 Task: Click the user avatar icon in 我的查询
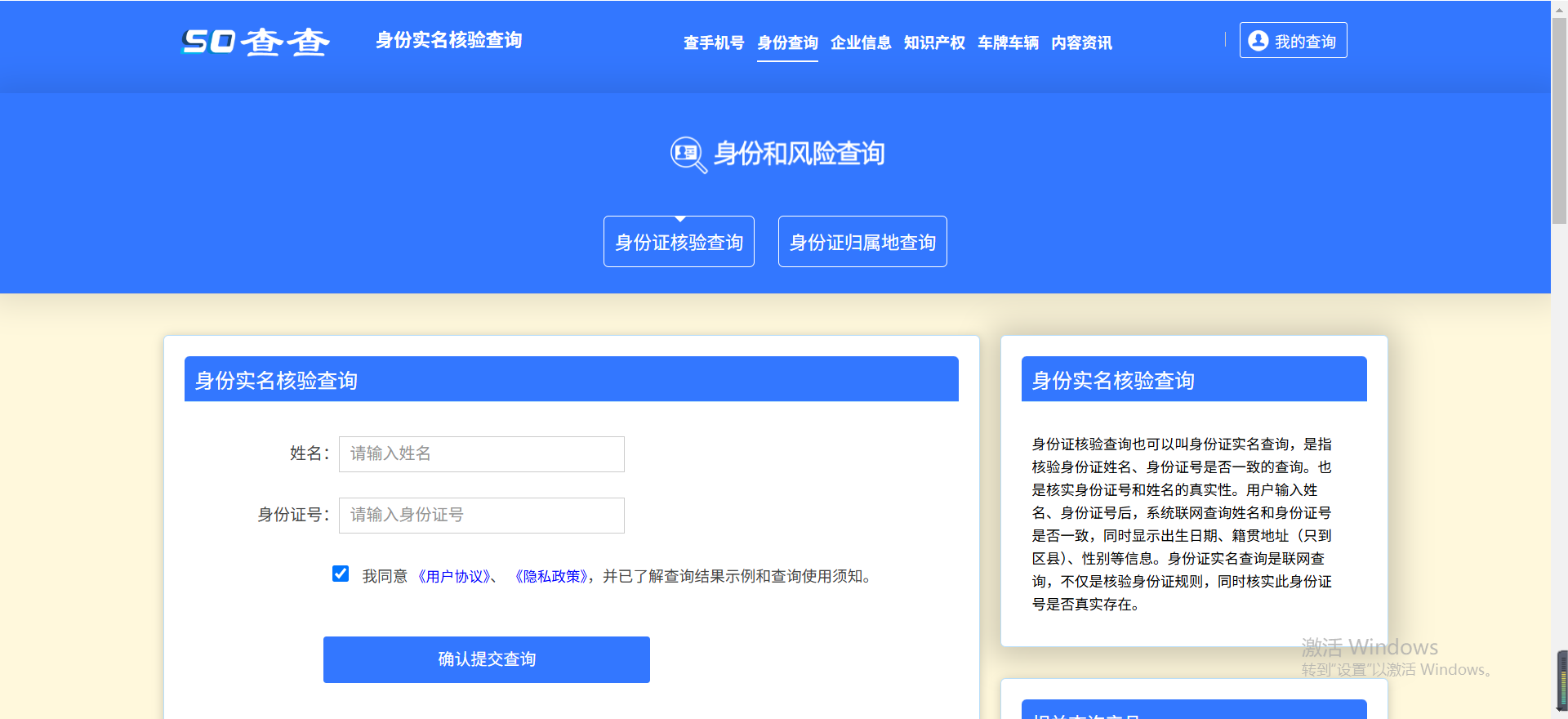coord(1258,41)
